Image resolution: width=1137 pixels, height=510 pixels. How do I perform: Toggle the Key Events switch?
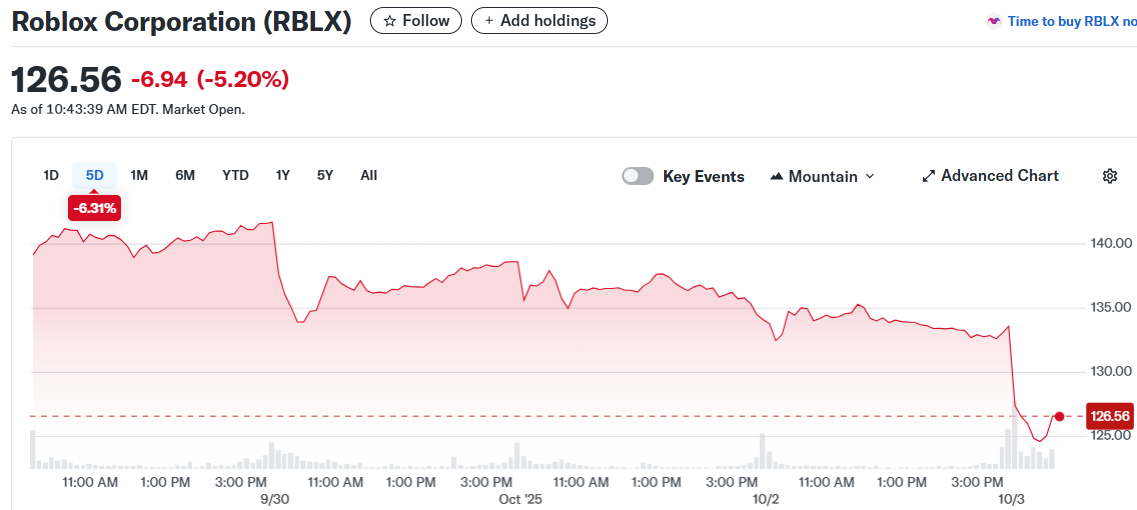point(638,176)
